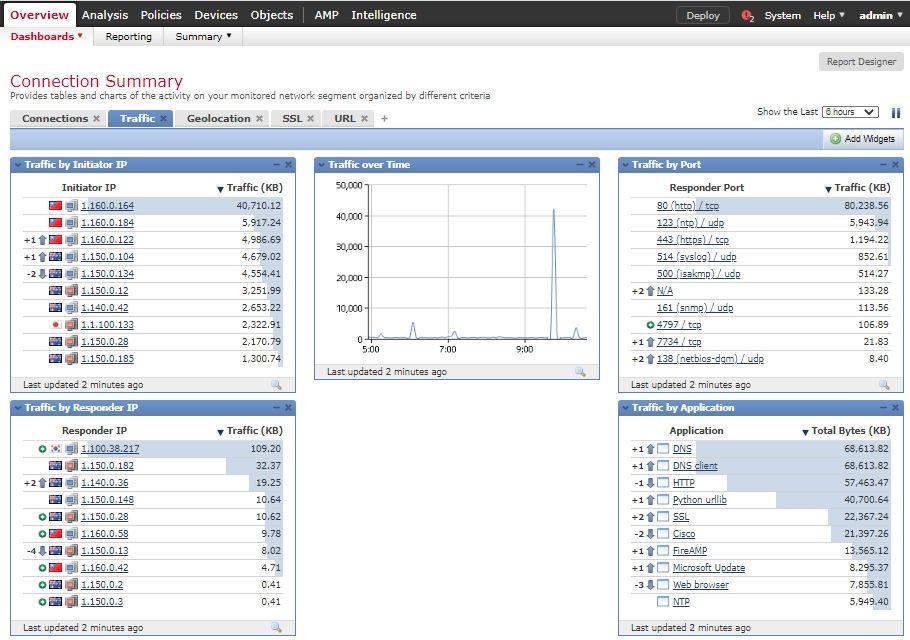Viewport: 910px width, 640px height.
Task: Open the Summary dropdown menu
Action: [x=203, y=37]
